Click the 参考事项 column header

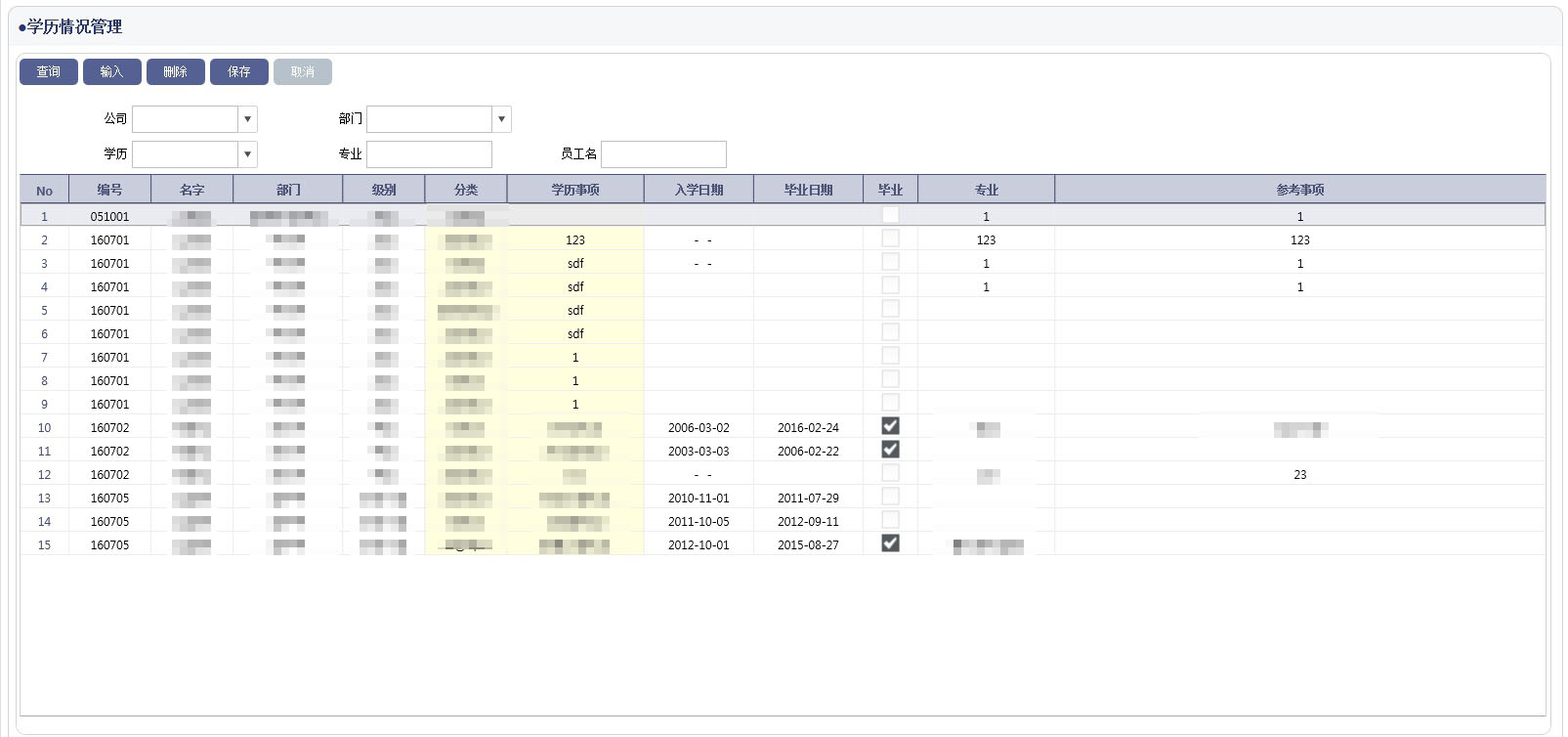(x=1299, y=190)
